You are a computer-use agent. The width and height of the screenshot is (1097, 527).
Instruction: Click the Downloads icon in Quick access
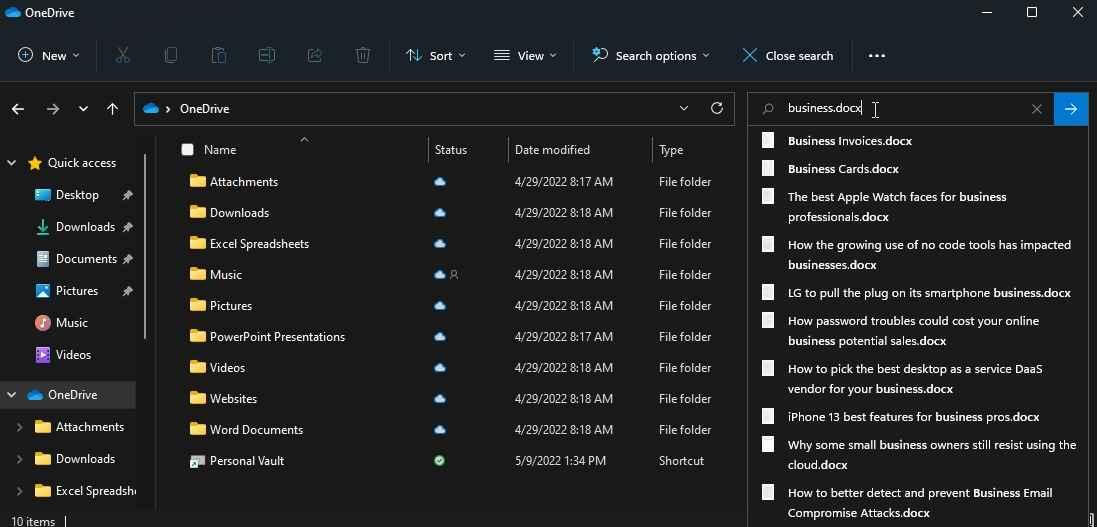point(43,227)
